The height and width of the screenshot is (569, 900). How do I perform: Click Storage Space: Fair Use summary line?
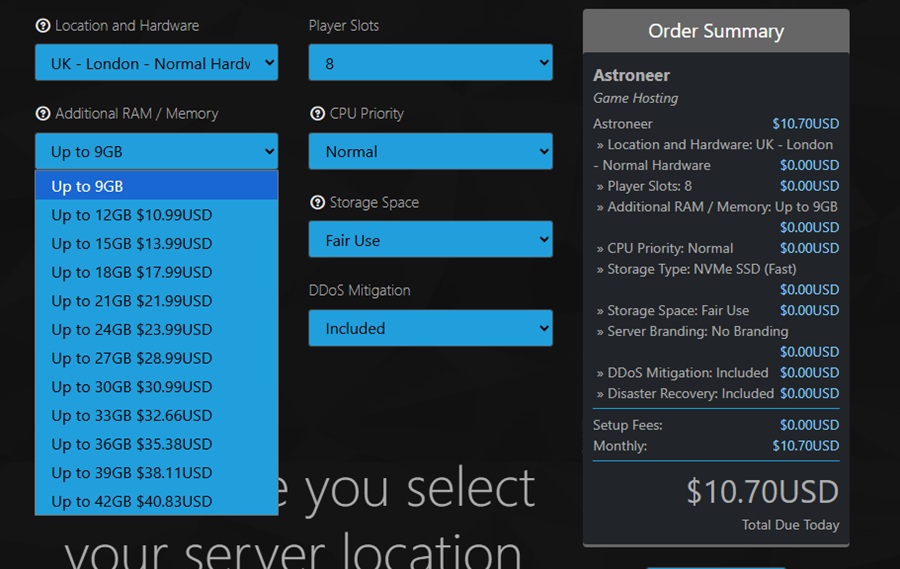(x=716, y=310)
